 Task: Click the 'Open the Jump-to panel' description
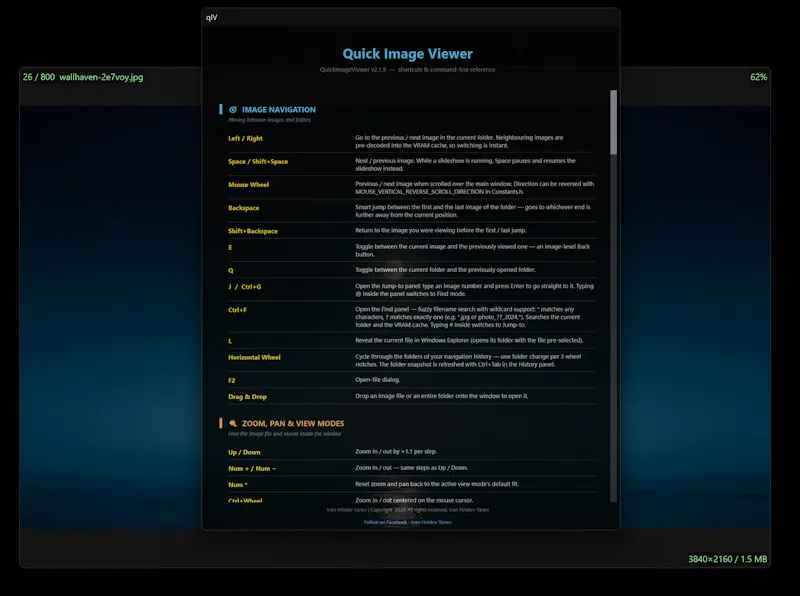click(x=474, y=290)
